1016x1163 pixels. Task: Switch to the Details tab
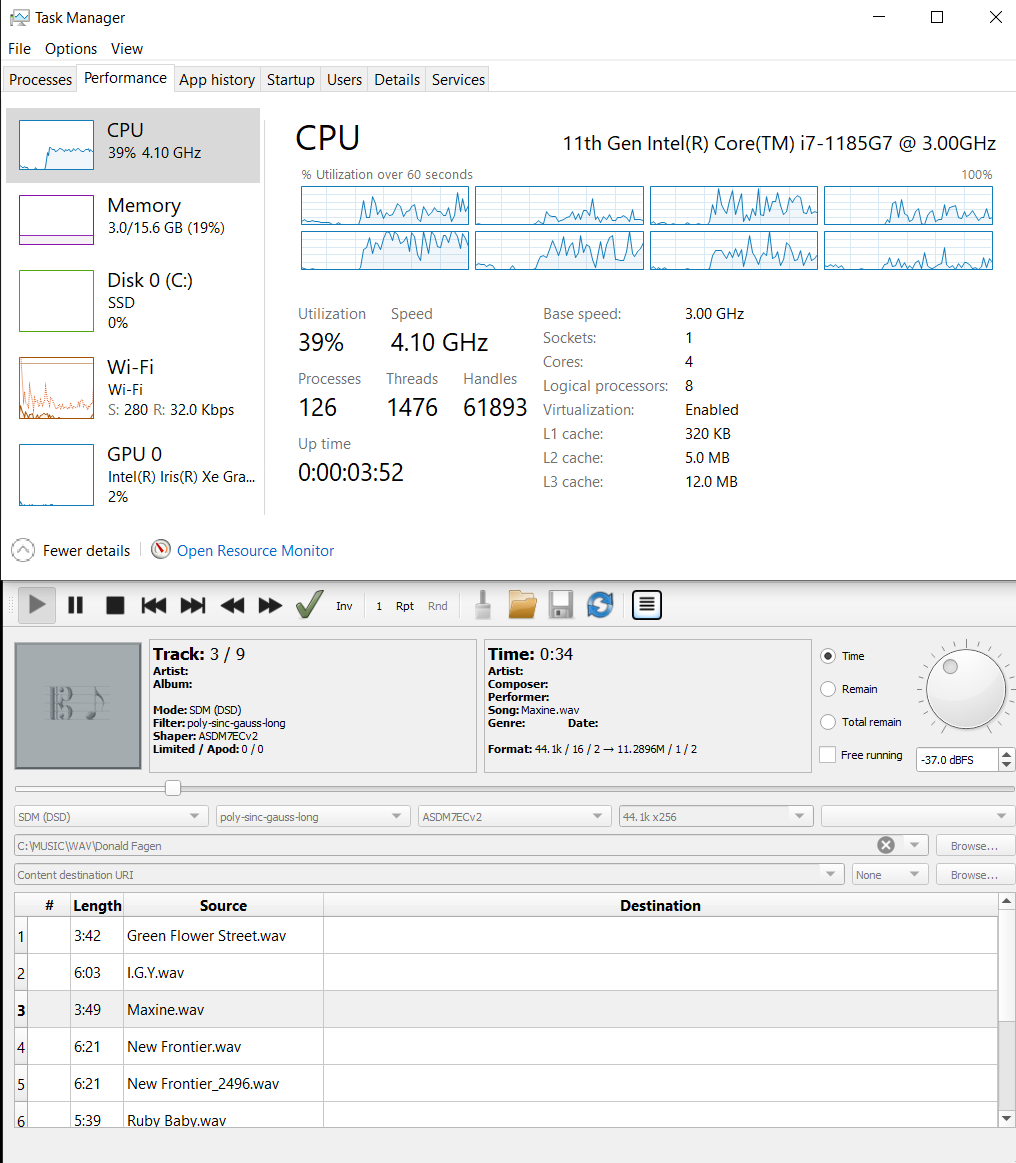pyautogui.click(x=397, y=79)
